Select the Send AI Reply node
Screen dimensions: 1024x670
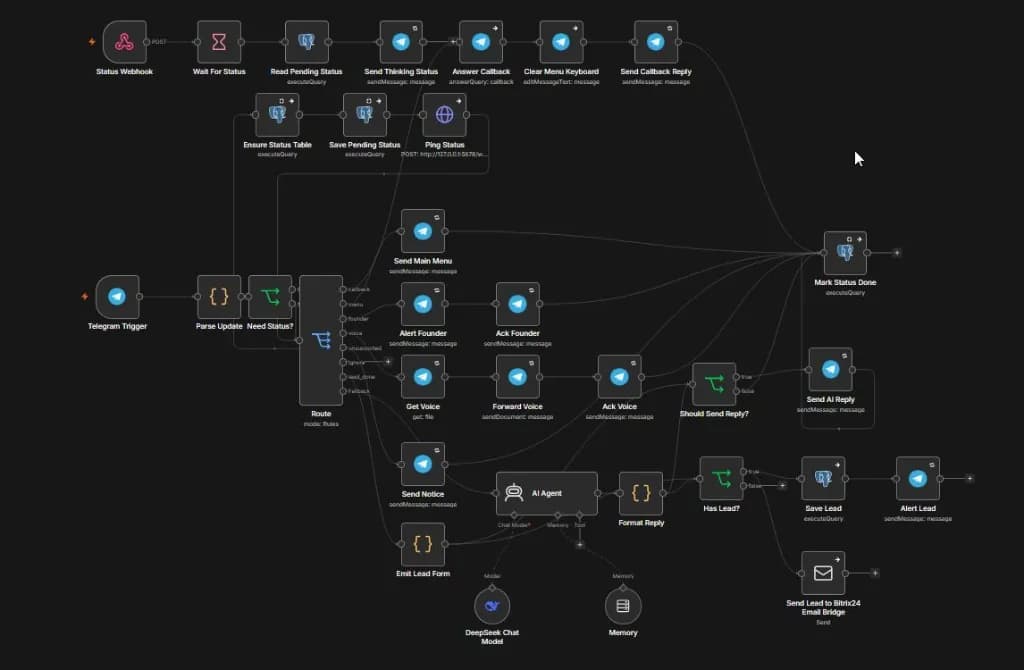830,370
